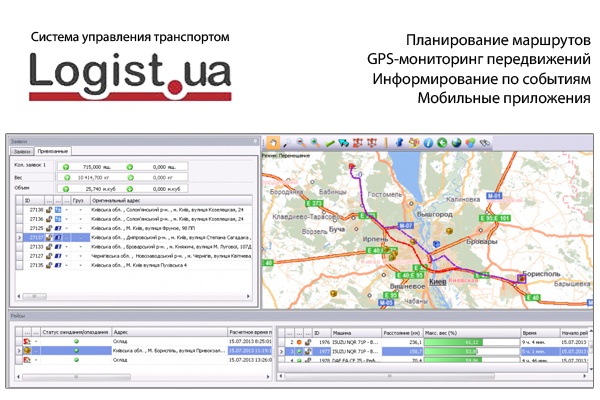600x400 pixels.
Task: Click the distance value 236,1
Action: tap(415, 342)
